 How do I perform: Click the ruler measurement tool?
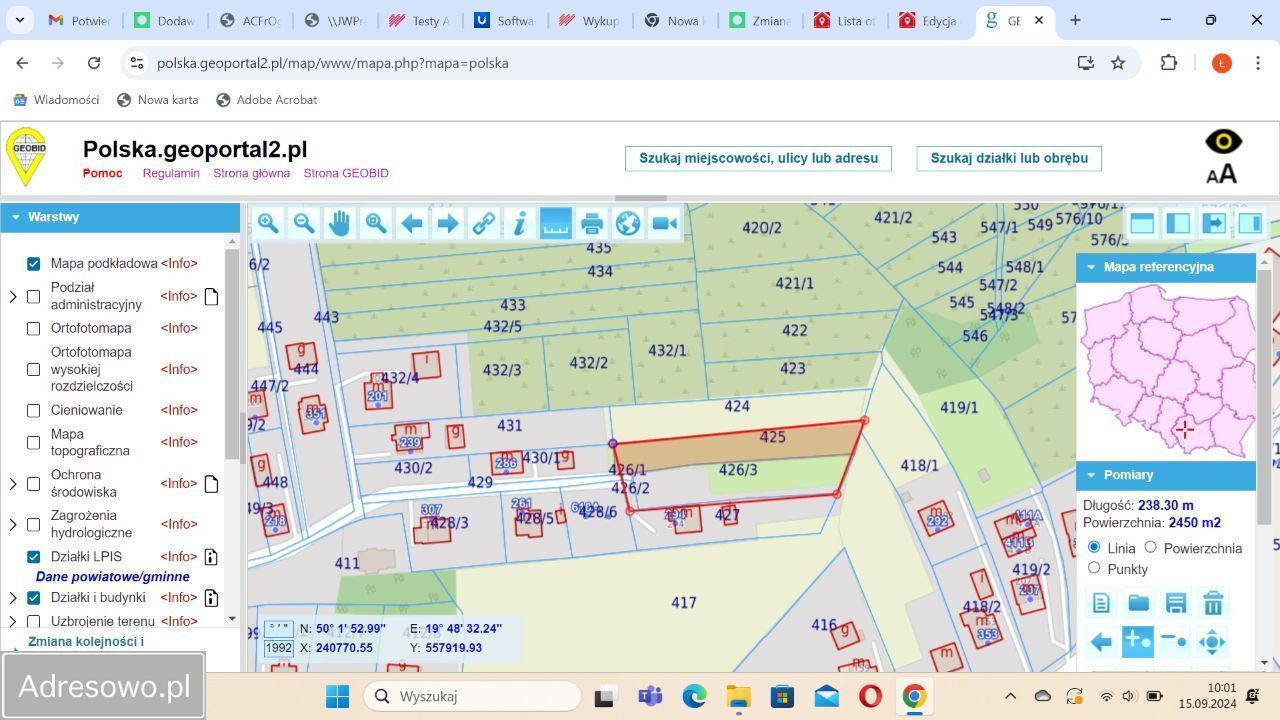(x=555, y=224)
